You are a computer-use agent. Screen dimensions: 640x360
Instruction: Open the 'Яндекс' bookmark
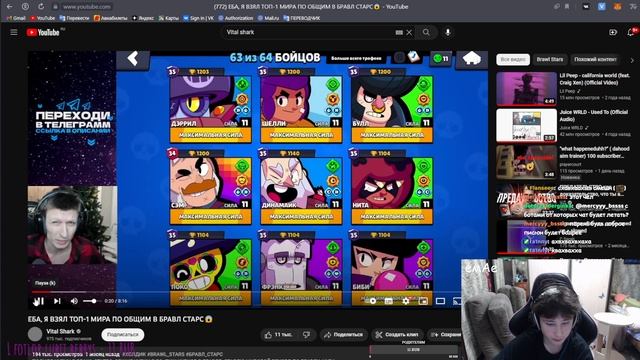point(143,18)
